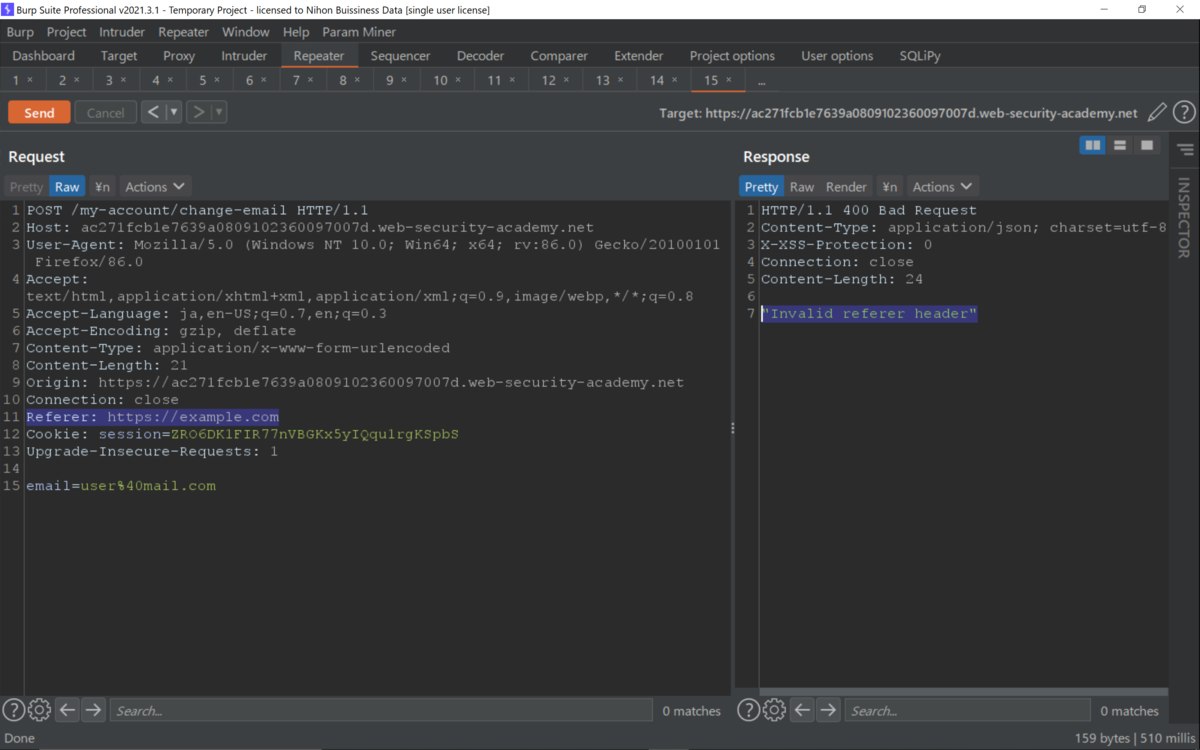
Task: Toggle Response Render view
Action: [846, 186]
